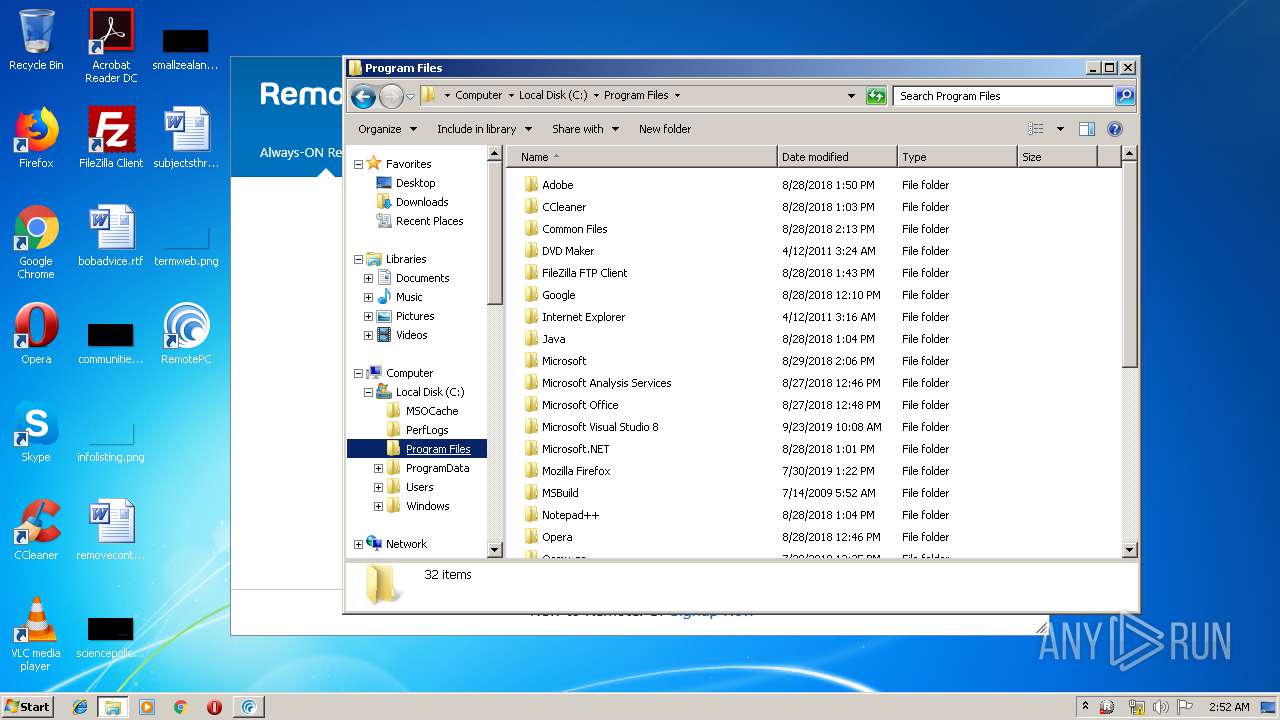Collapse the Favorites tree section
The image size is (1280, 720).
tap(359, 164)
